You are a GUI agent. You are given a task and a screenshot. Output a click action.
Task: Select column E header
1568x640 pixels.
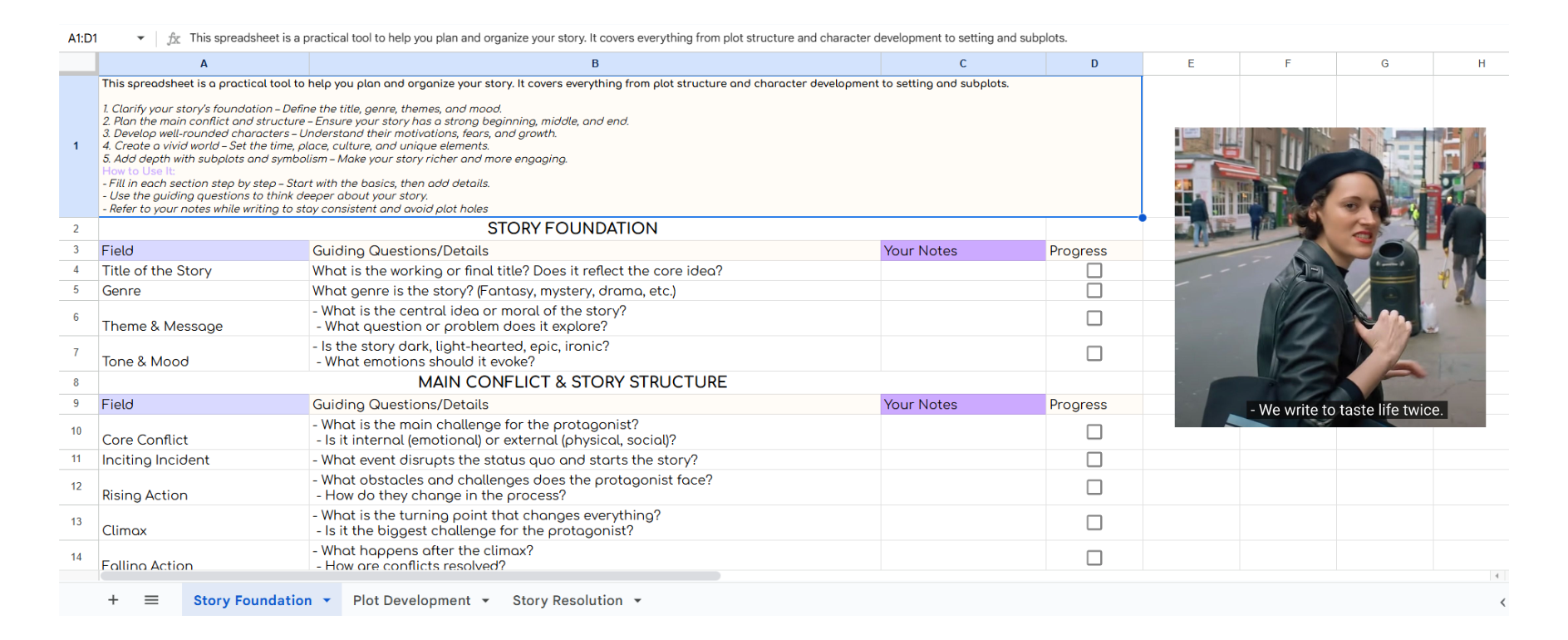(1191, 64)
